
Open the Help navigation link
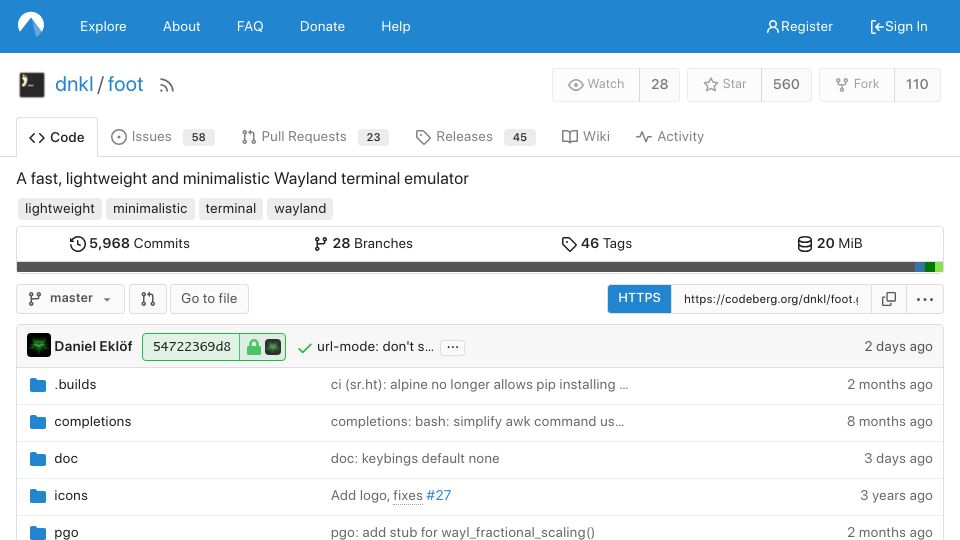pyautogui.click(x=396, y=26)
